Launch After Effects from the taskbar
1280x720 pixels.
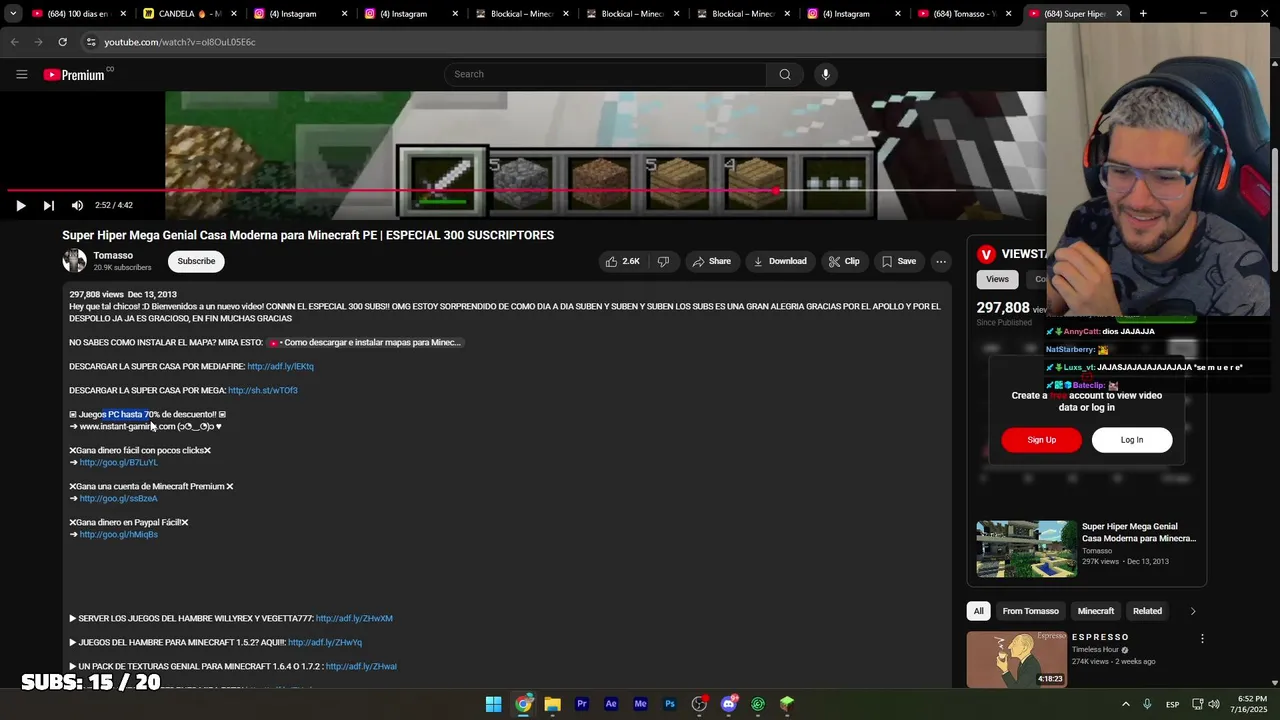[x=611, y=704]
